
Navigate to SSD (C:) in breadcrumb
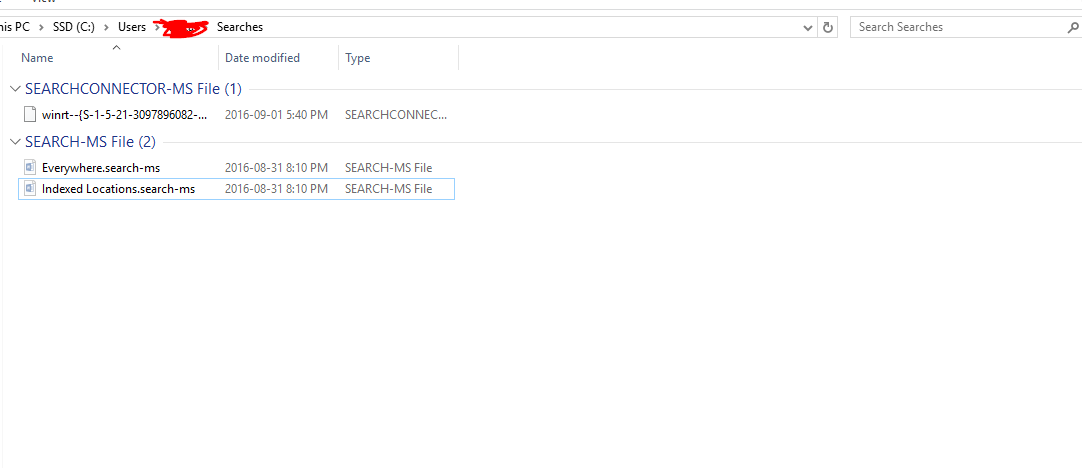click(x=75, y=28)
